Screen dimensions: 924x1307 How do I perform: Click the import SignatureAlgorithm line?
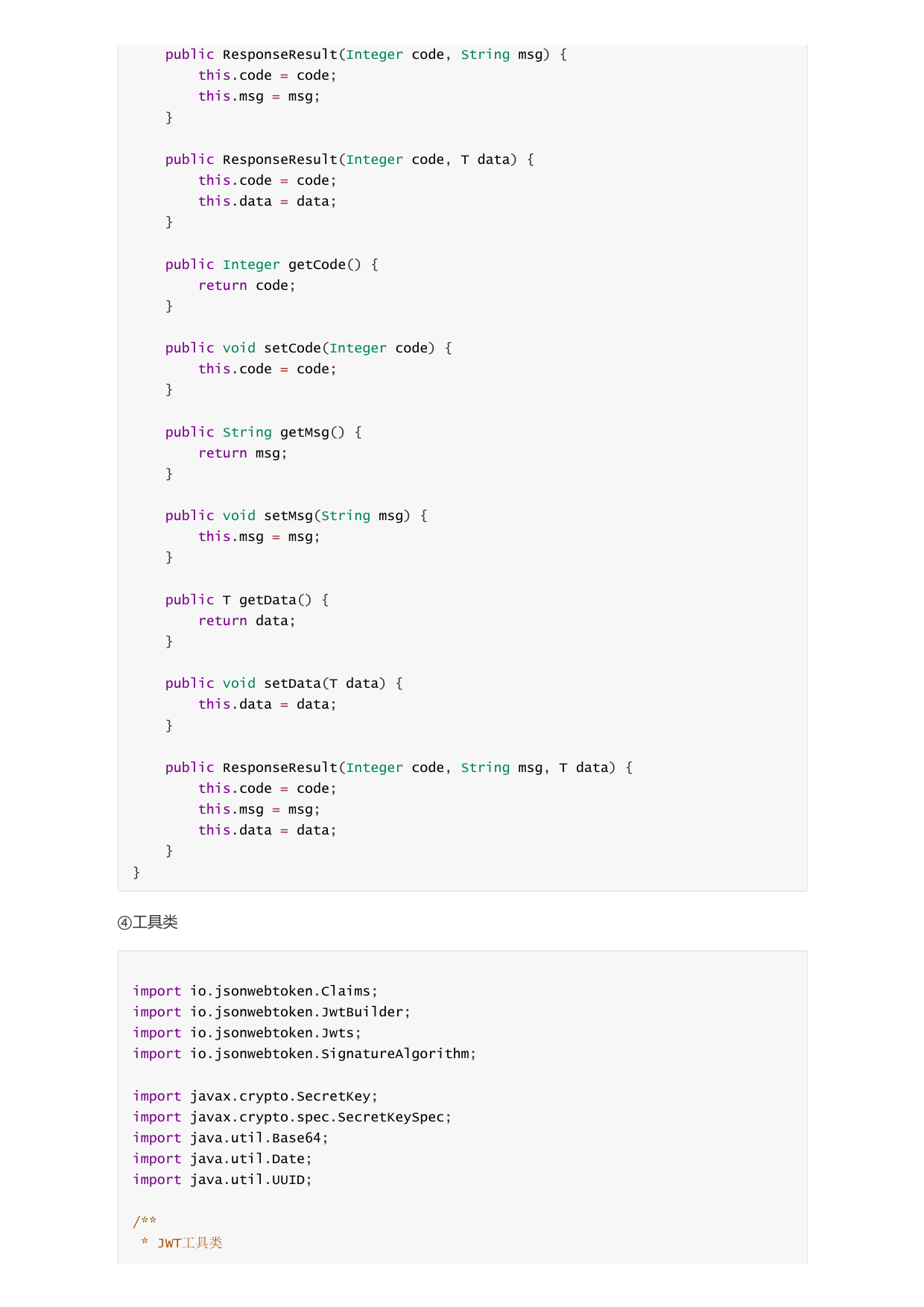[x=305, y=1054]
